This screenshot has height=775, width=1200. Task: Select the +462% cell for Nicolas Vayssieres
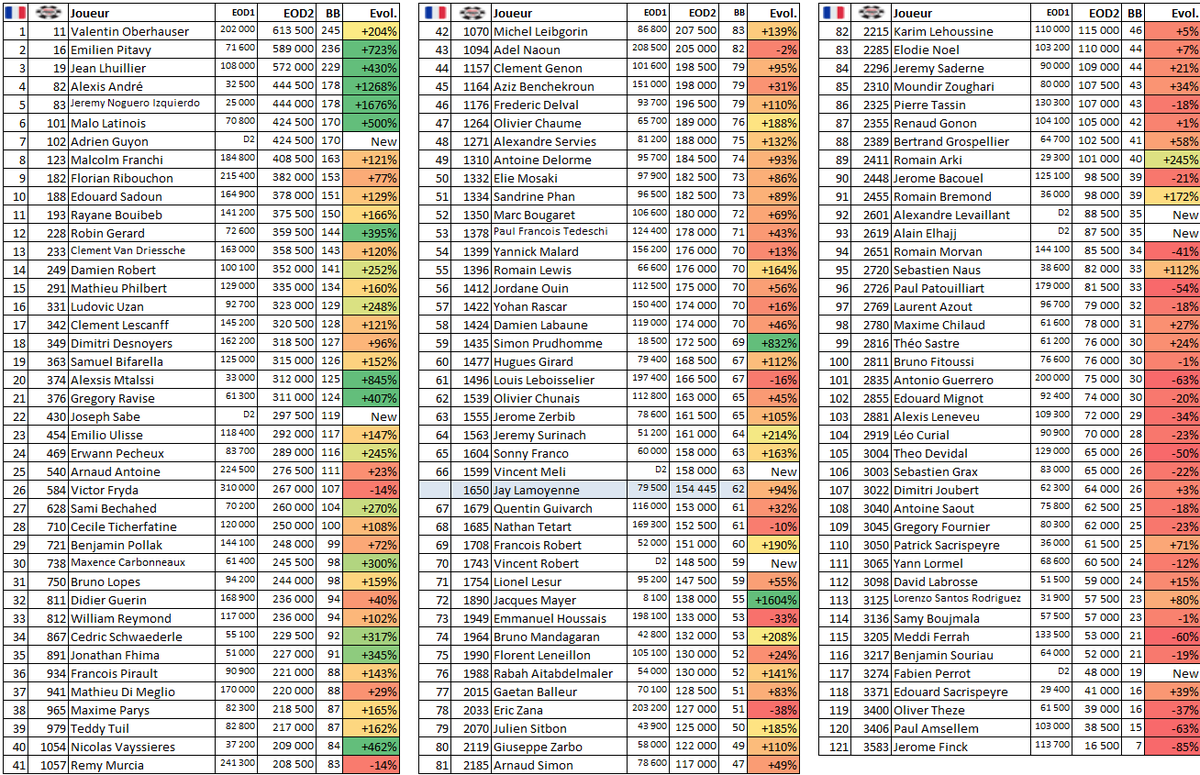370,747
